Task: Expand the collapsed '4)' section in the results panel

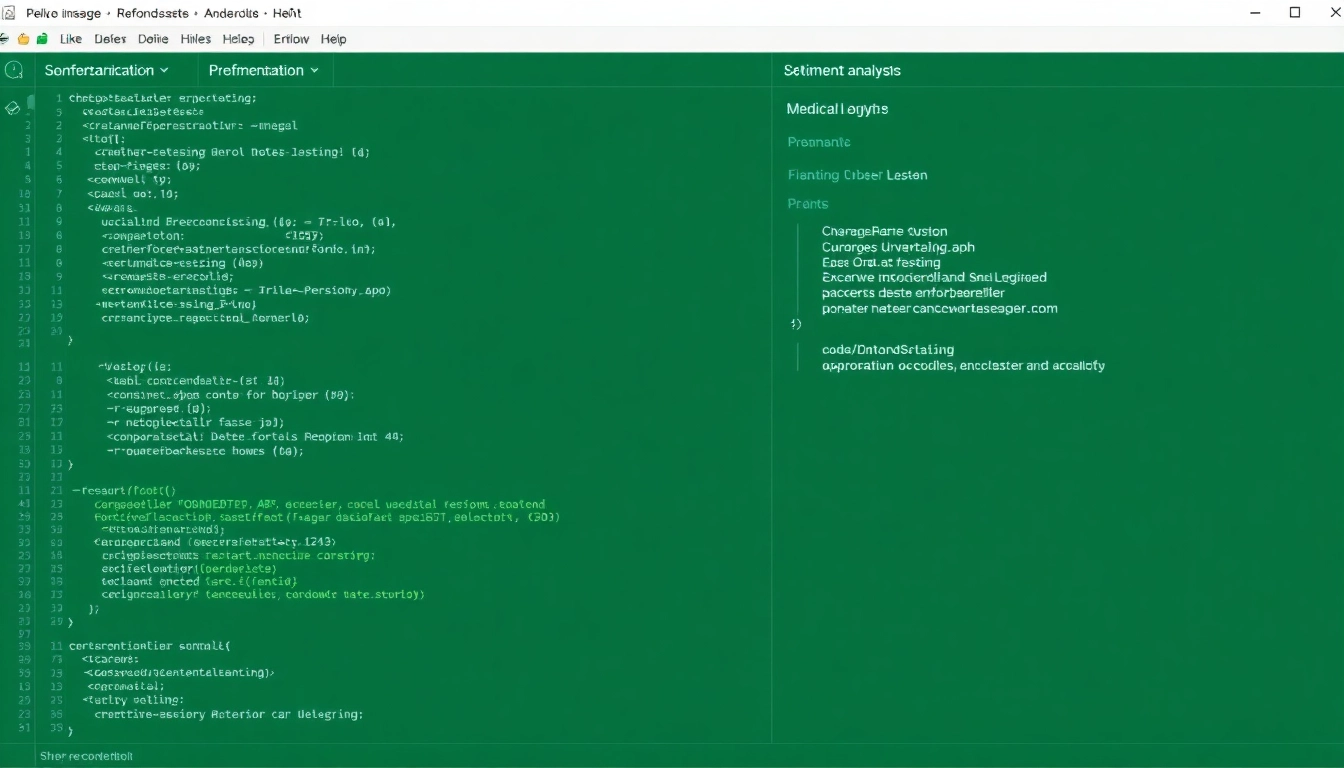Action: [x=796, y=324]
